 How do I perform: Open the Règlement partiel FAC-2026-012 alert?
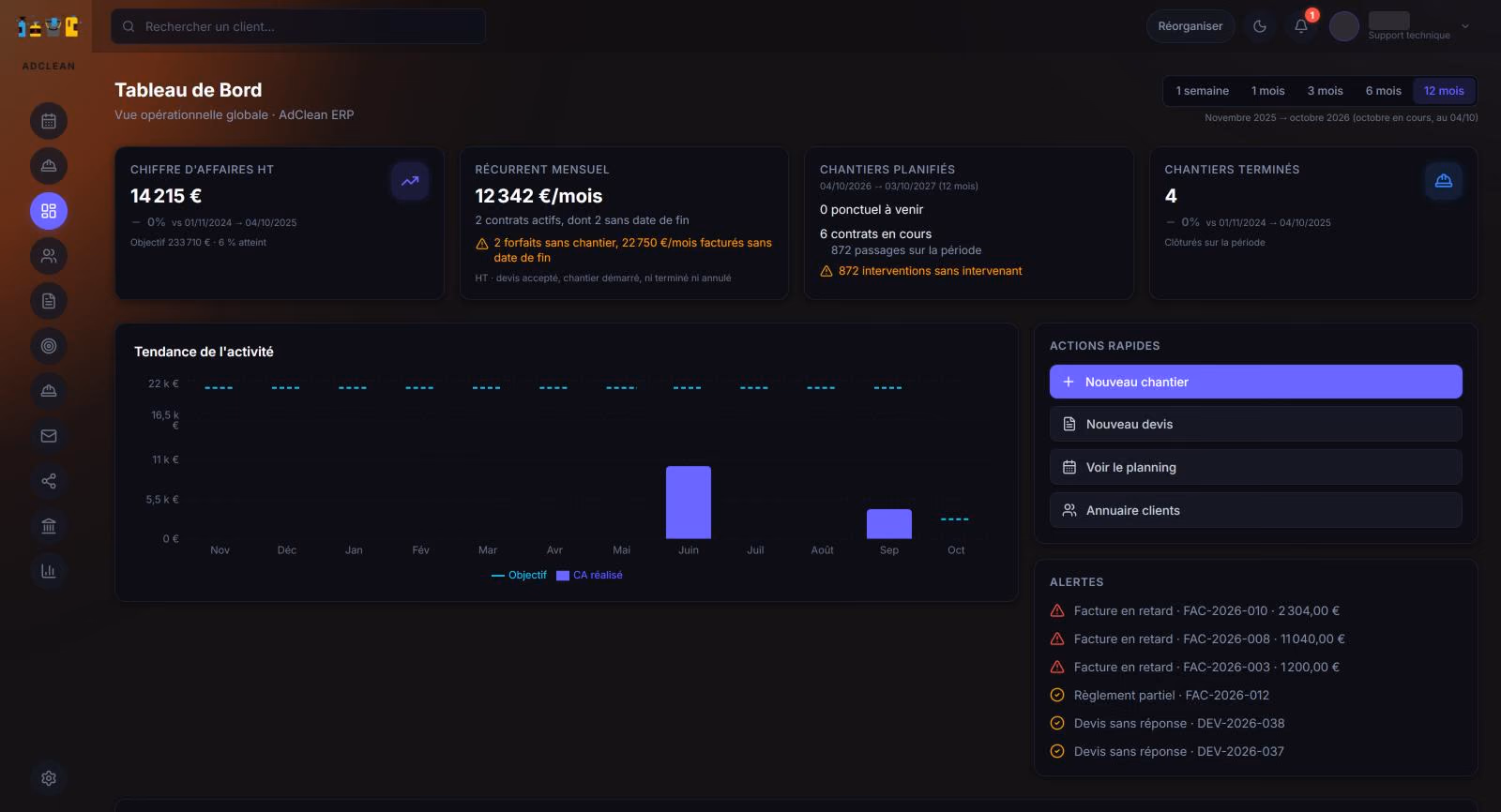1256,695
